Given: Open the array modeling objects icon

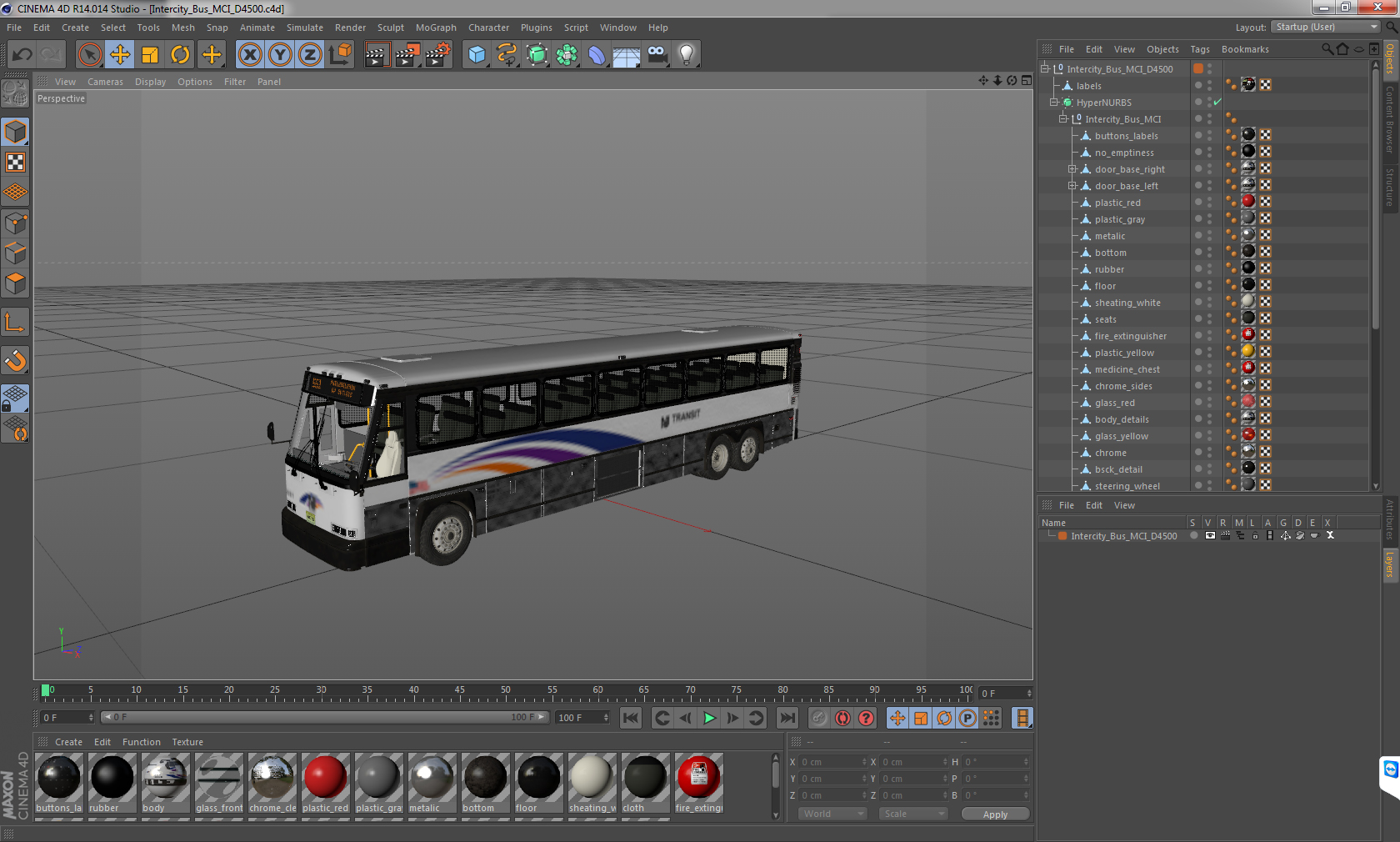Looking at the screenshot, I should click(567, 55).
